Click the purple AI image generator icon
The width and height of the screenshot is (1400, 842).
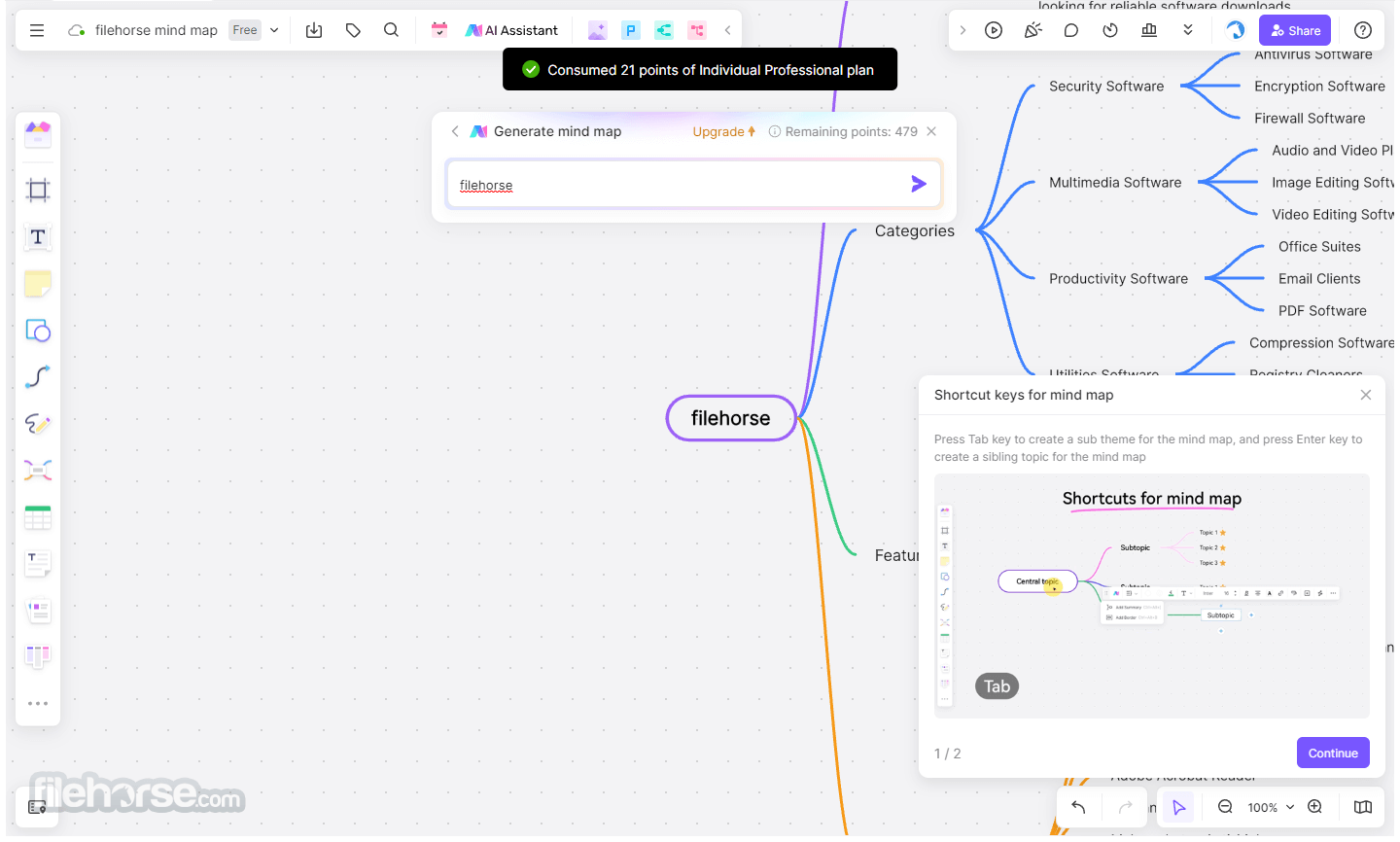click(x=598, y=30)
